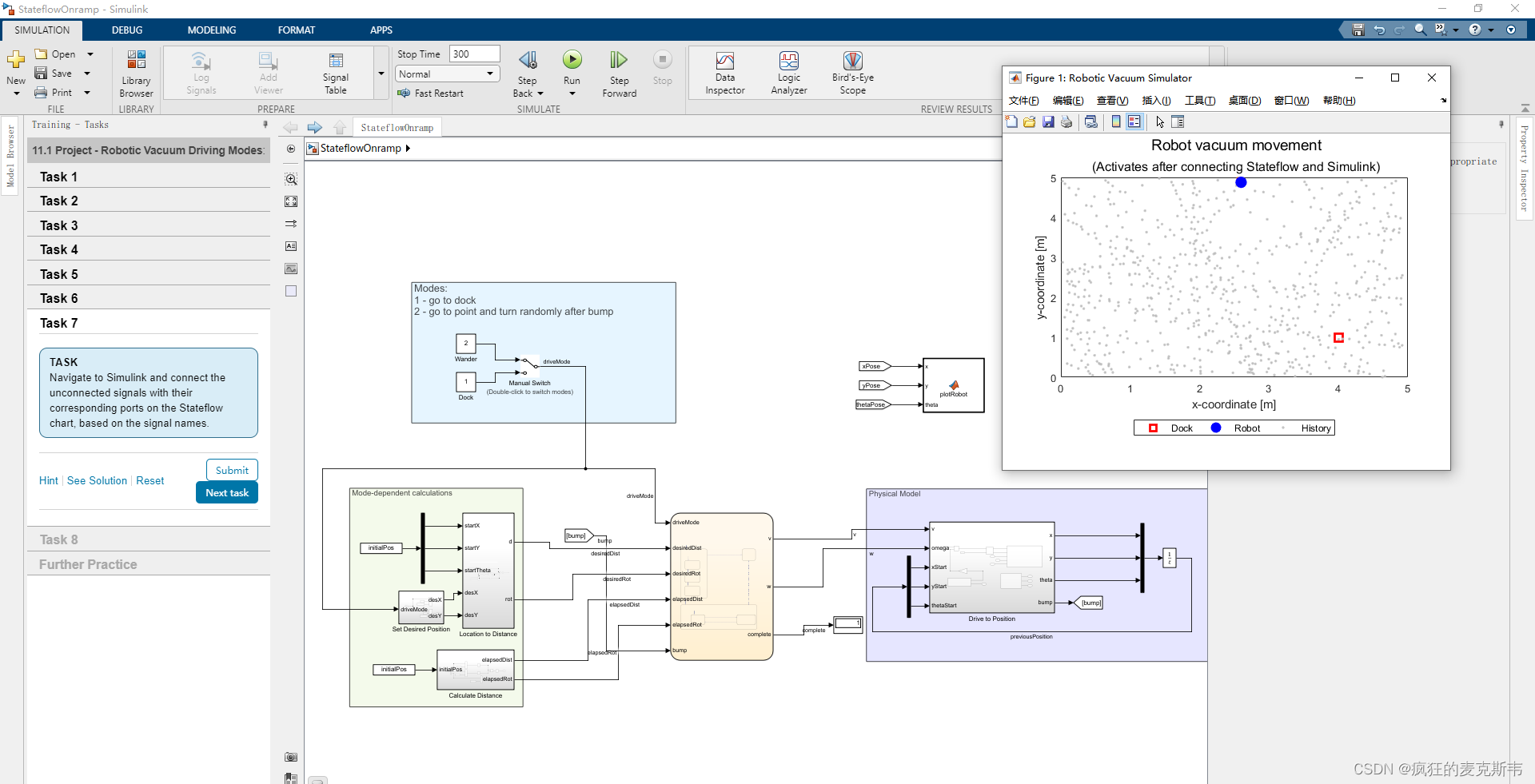This screenshot has height=784, width=1535.
Task: Expand the StateflowOnramp breadcrumb arrow
Action: click(x=408, y=149)
